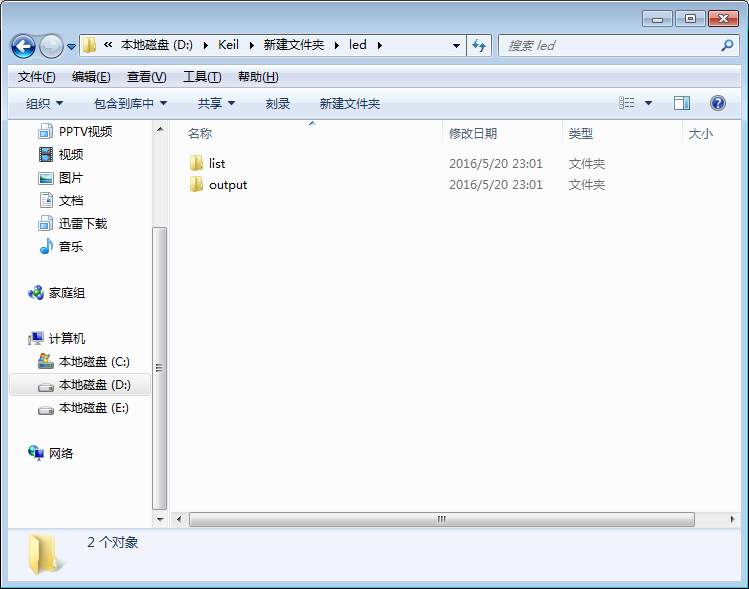Click the sidebar scroll down arrow

click(x=160, y=519)
